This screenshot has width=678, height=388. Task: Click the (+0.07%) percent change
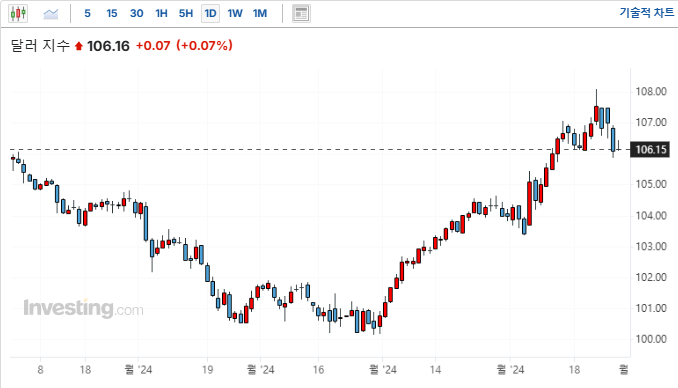pyautogui.click(x=205, y=45)
